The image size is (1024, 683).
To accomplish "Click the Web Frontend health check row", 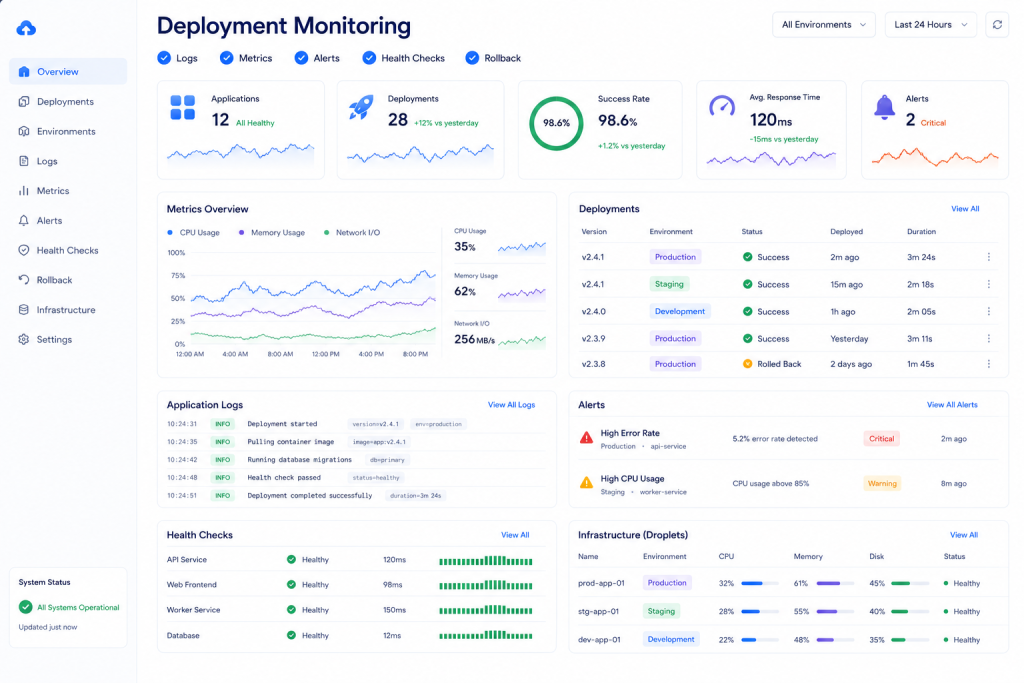I will (x=356, y=584).
